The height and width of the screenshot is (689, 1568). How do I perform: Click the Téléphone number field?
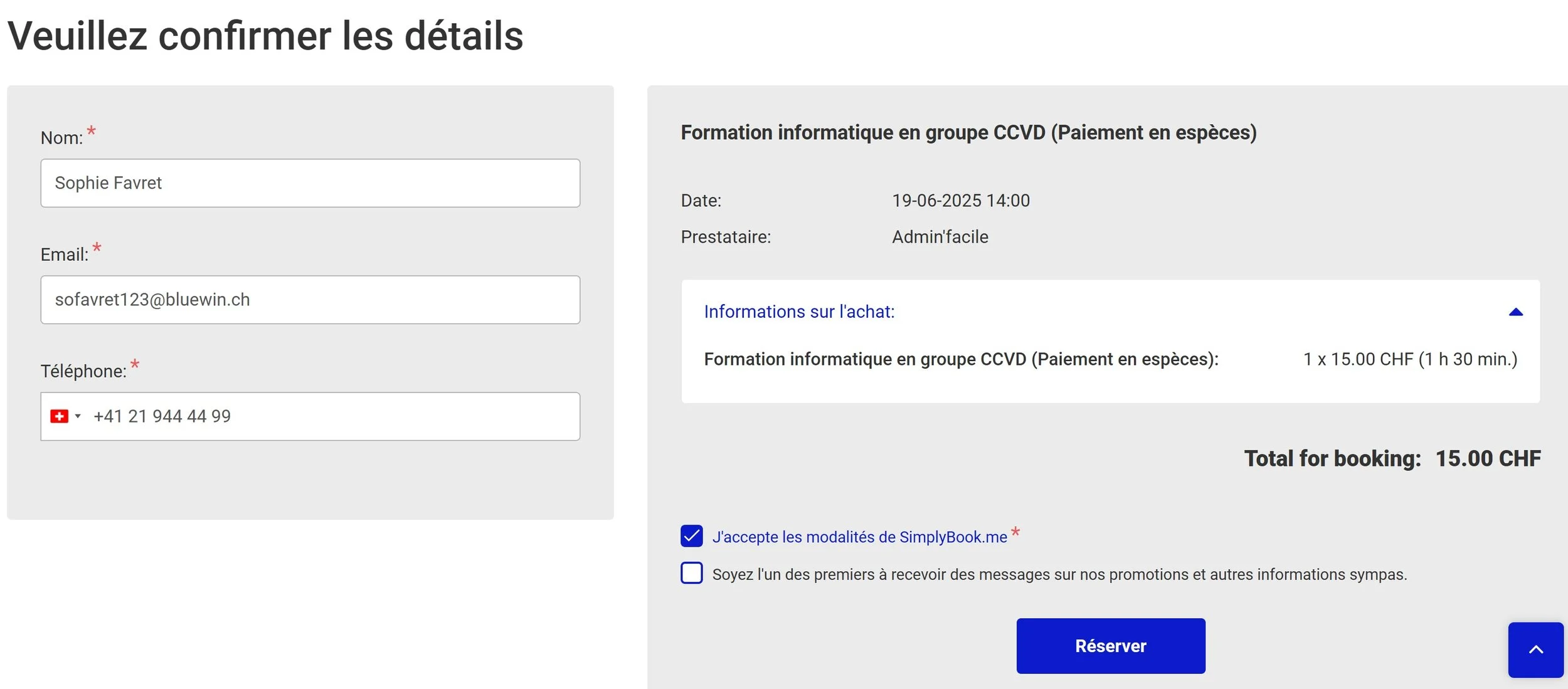pos(332,416)
